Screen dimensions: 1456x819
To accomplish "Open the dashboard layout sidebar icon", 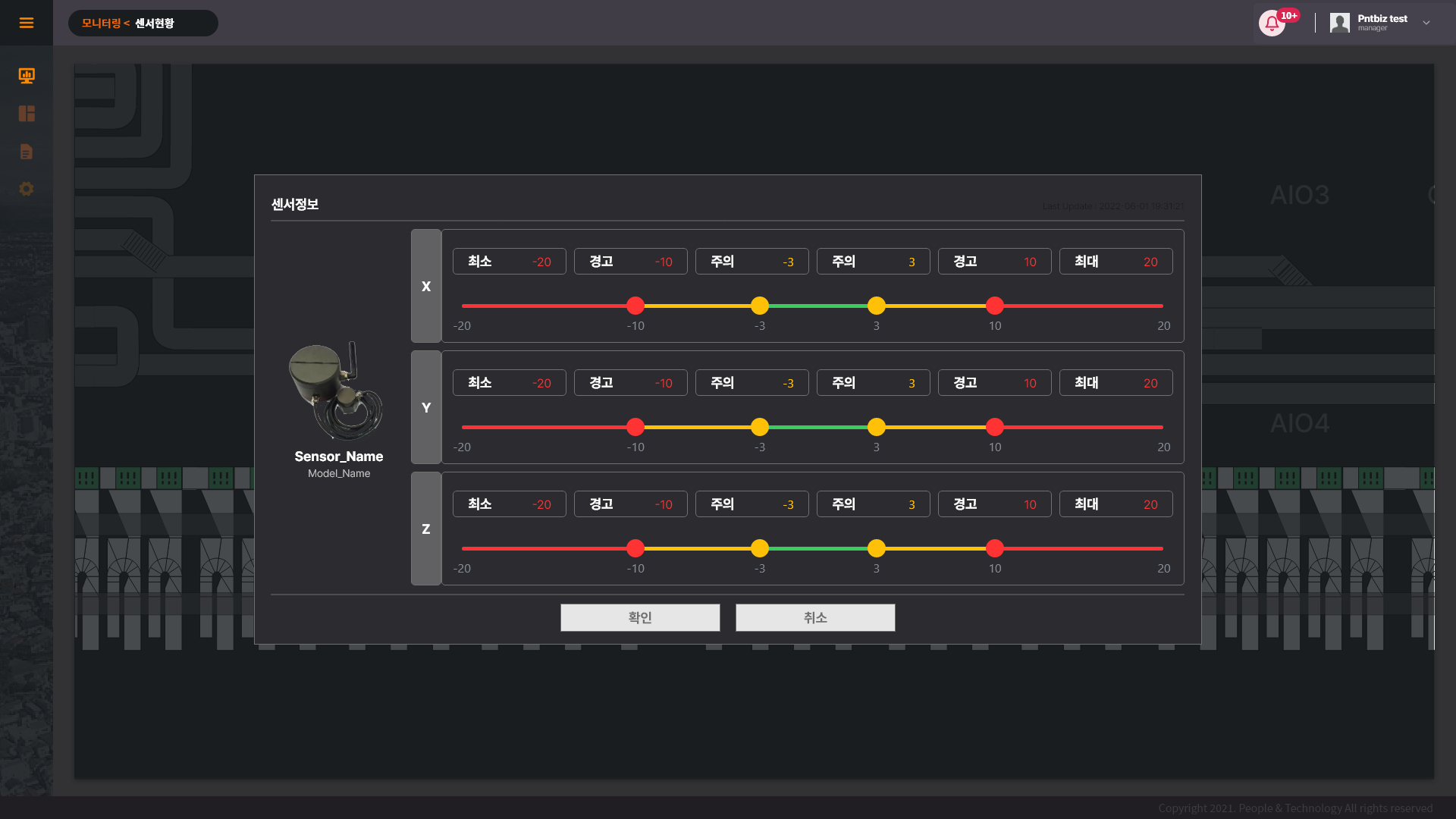I will pyautogui.click(x=27, y=114).
